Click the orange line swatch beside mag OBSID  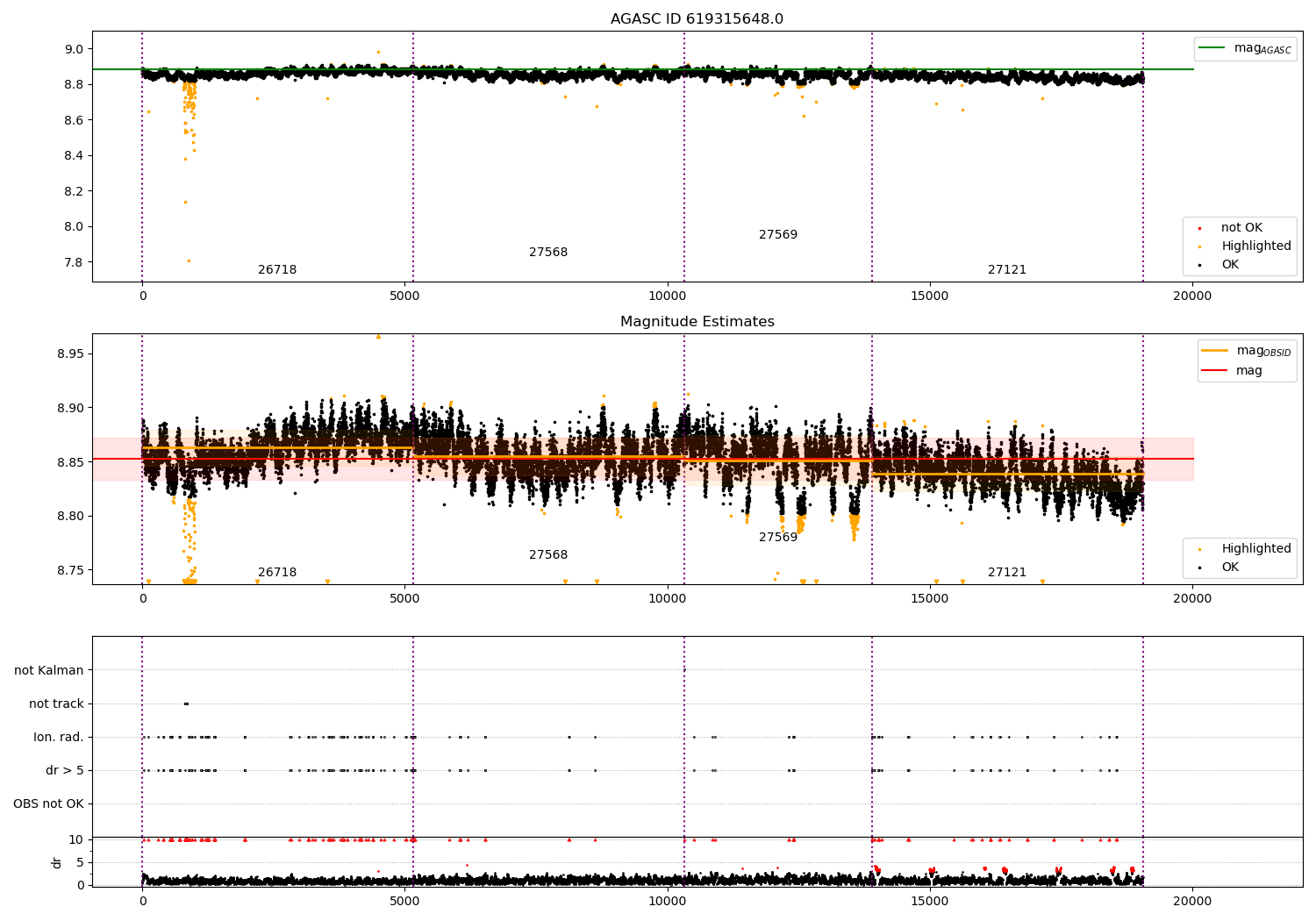pyautogui.click(x=1214, y=350)
